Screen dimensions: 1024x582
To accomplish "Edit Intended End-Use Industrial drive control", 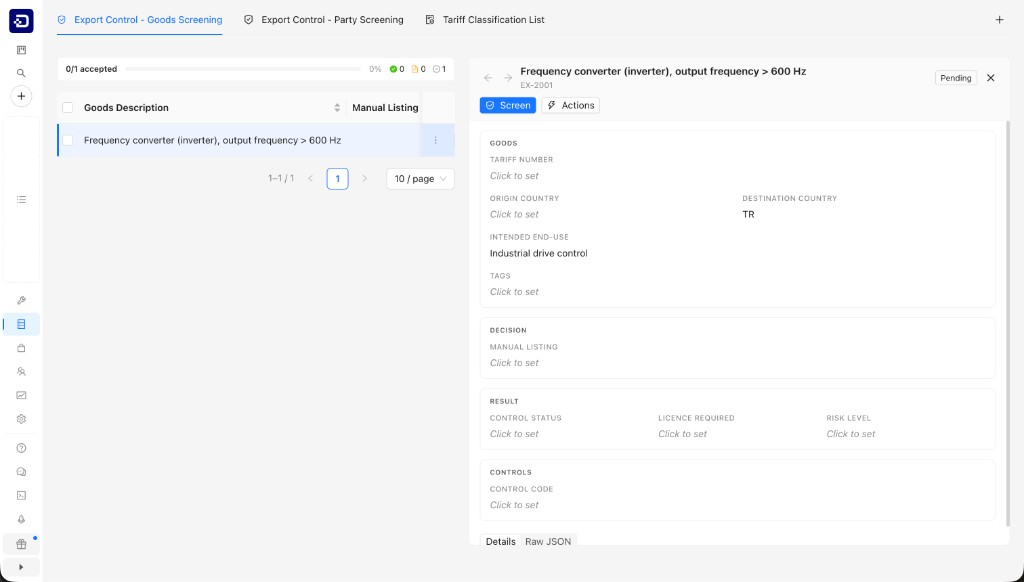I will (x=539, y=253).
